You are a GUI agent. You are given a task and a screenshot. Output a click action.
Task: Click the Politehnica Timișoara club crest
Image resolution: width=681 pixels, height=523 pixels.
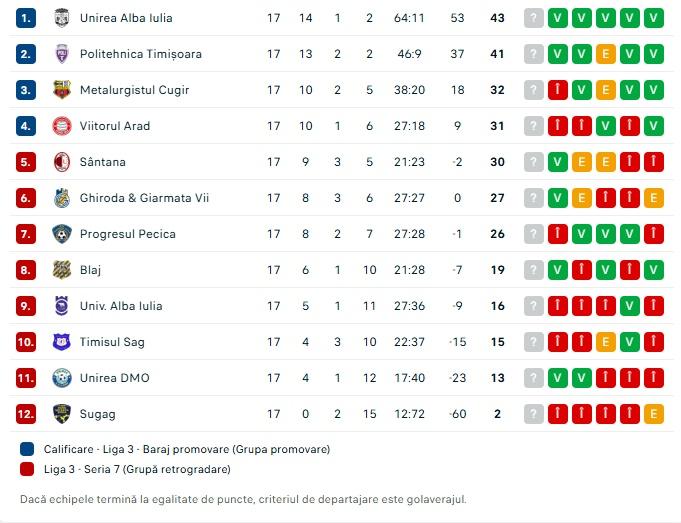62,54
